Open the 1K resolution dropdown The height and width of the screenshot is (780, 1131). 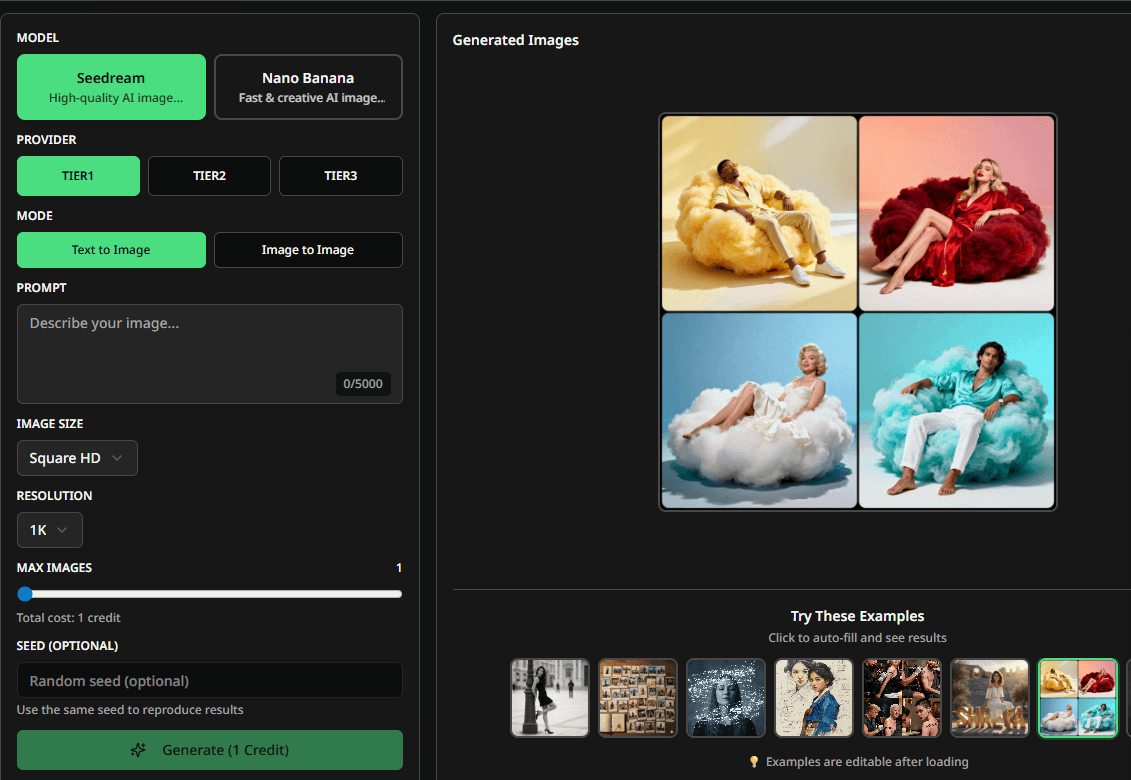tap(49, 530)
